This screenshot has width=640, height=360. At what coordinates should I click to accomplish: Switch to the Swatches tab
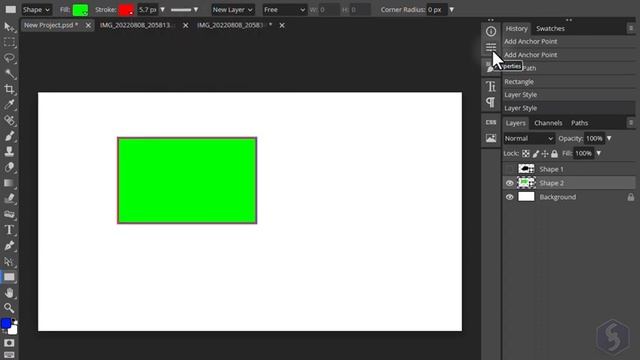tap(550, 29)
